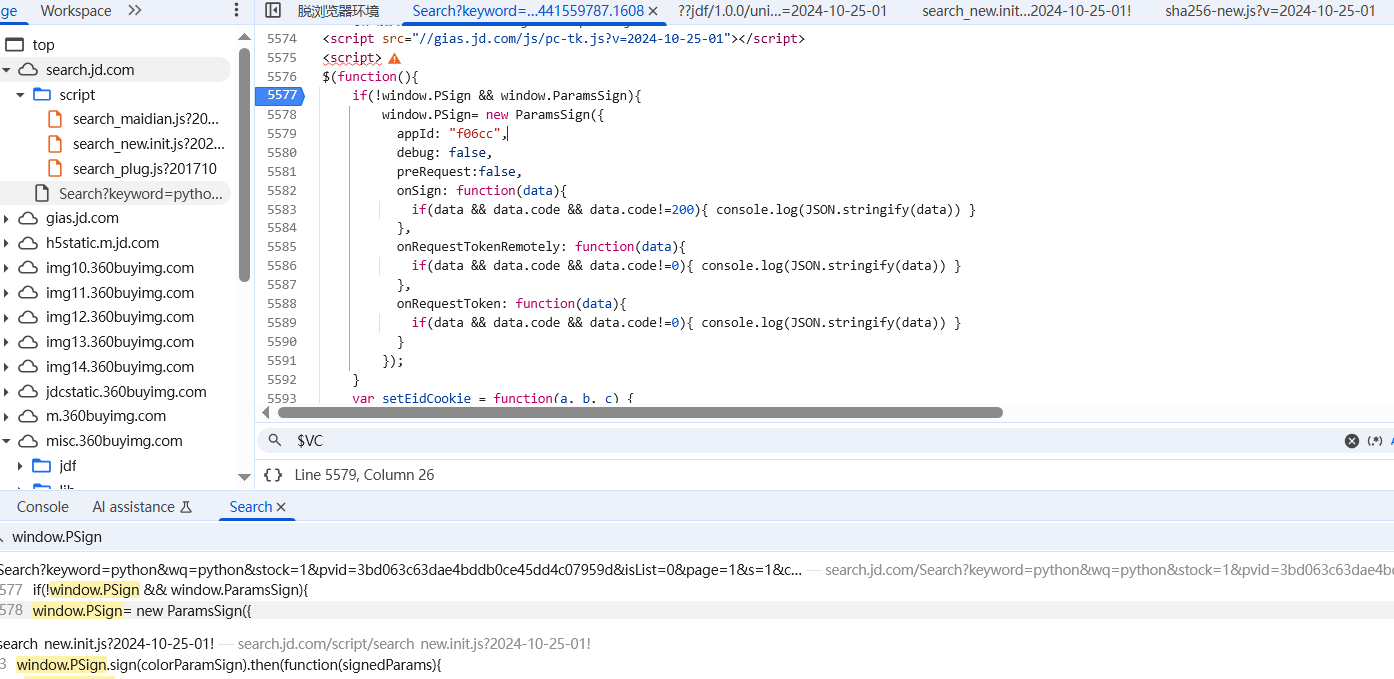
Task: Toggle the navigator sidebar panel icon
Action: pos(273,10)
